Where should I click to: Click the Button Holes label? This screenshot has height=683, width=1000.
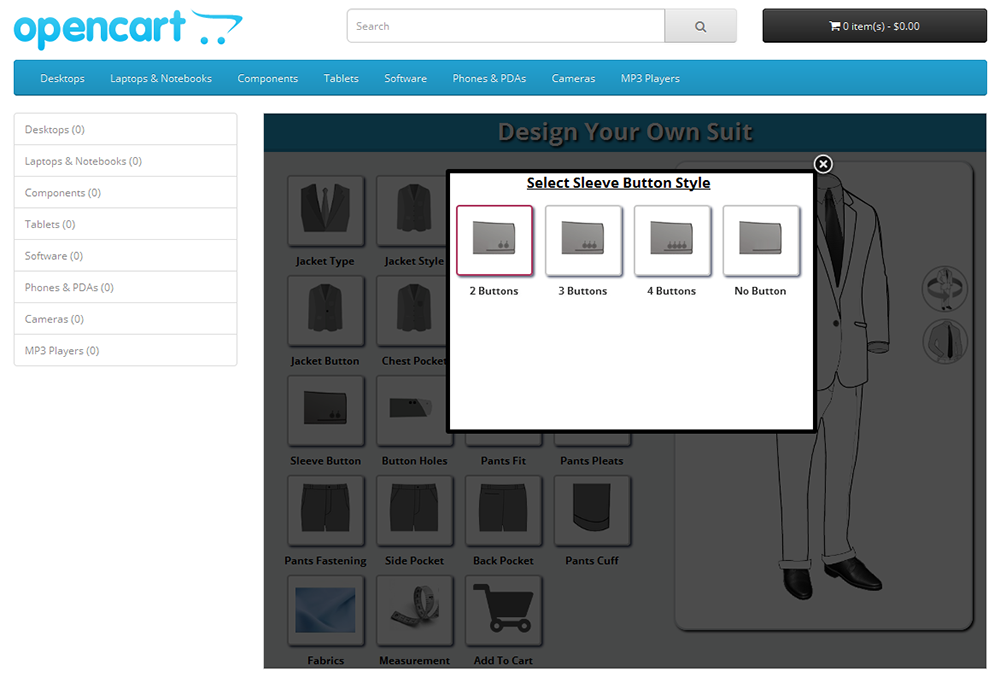pos(415,460)
